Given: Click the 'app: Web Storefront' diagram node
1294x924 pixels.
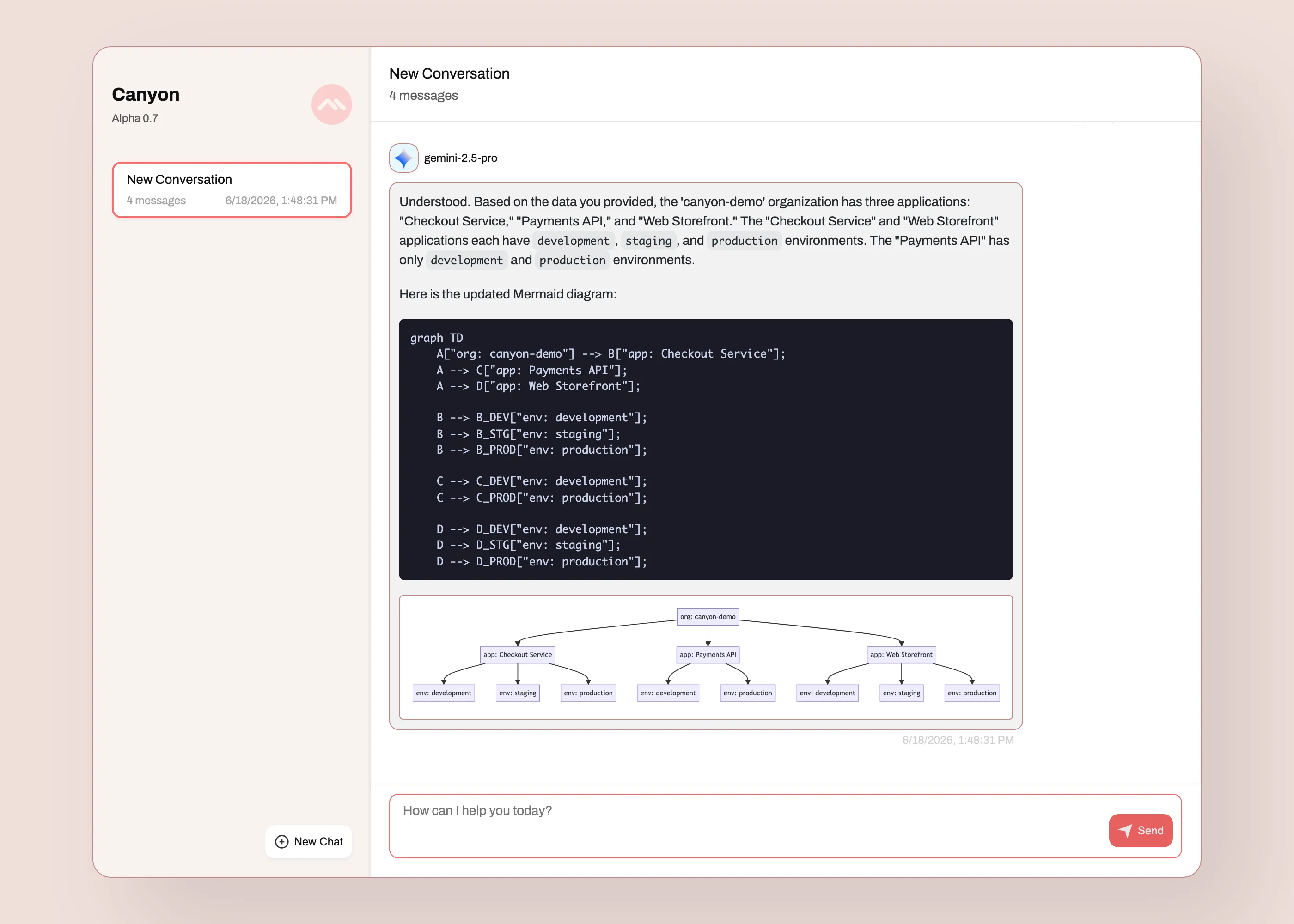Looking at the screenshot, I should click(x=901, y=655).
